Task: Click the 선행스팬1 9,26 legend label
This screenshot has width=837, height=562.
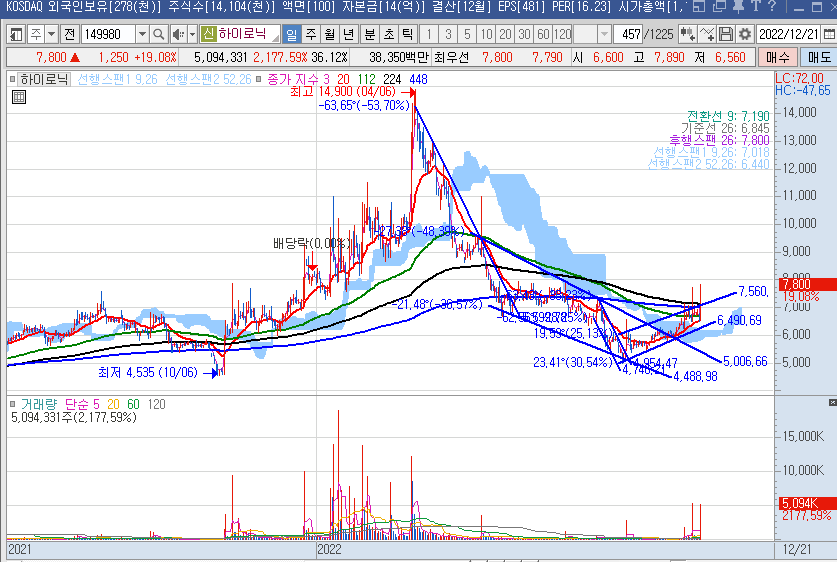Action: 117,80
